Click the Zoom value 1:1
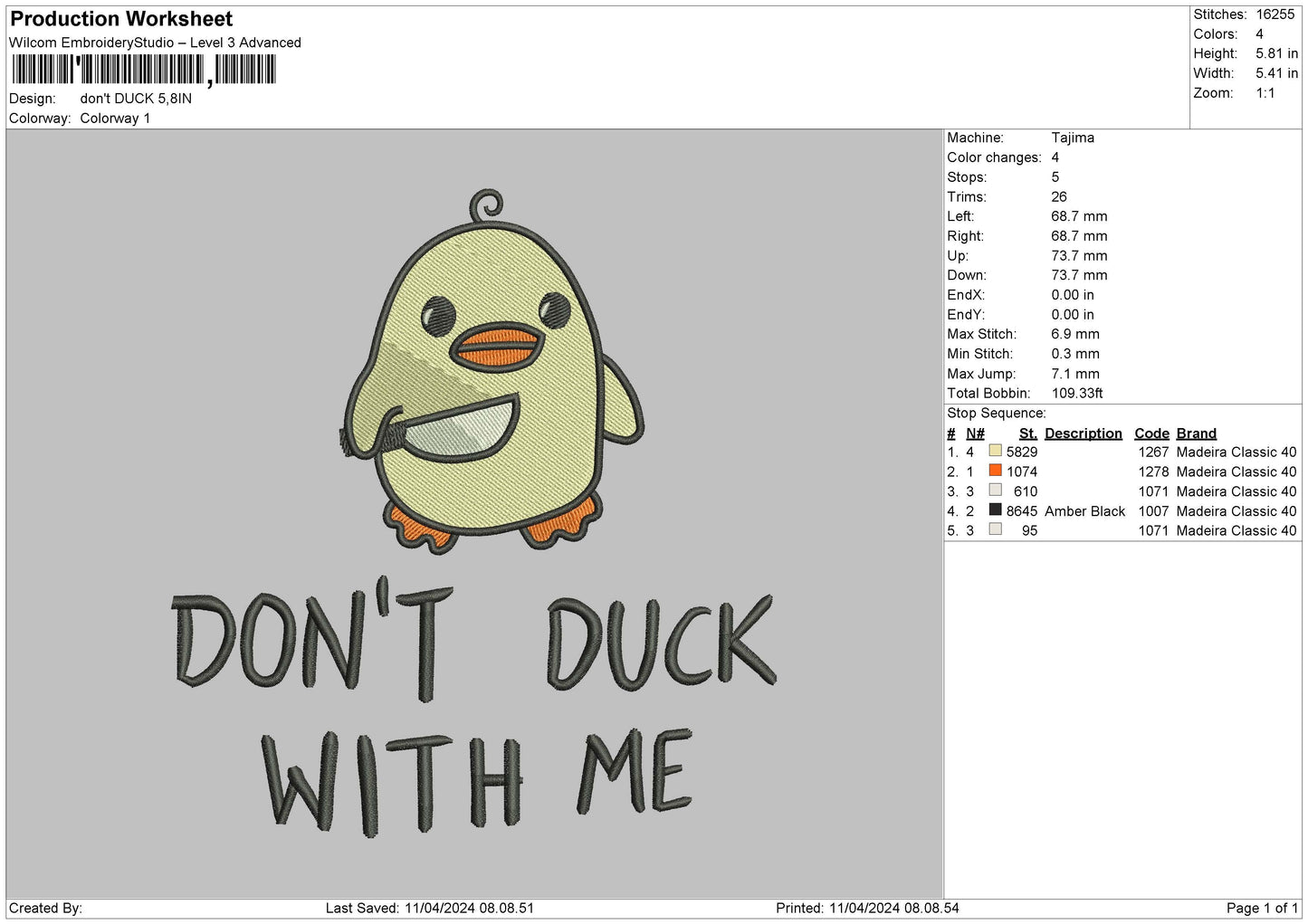Screen dimensions: 1308x924 pyautogui.click(x=1265, y=93)
